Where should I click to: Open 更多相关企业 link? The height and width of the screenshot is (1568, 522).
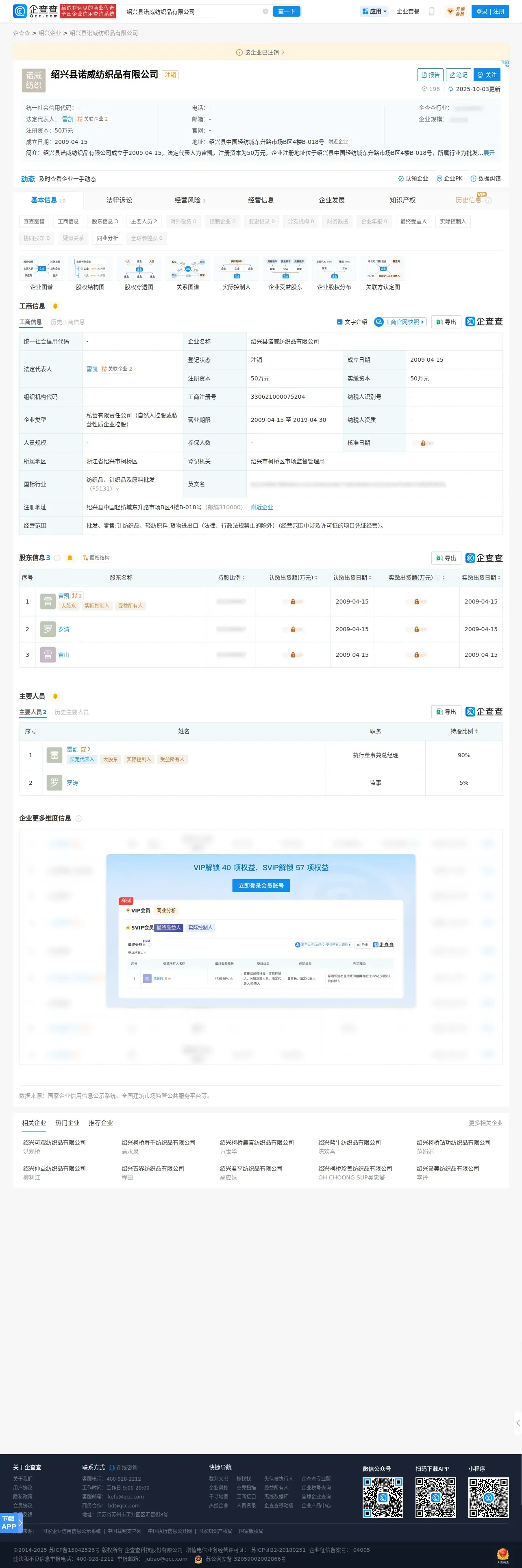coord(485,1123)
